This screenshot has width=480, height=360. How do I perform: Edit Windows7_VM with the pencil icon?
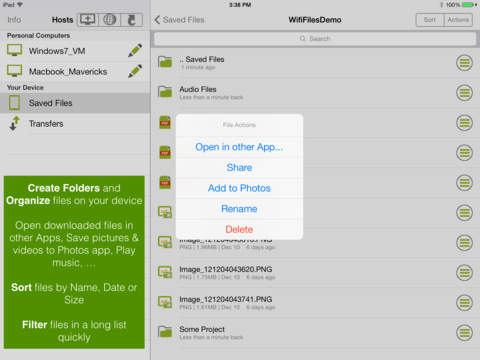[x=135, y=51]
